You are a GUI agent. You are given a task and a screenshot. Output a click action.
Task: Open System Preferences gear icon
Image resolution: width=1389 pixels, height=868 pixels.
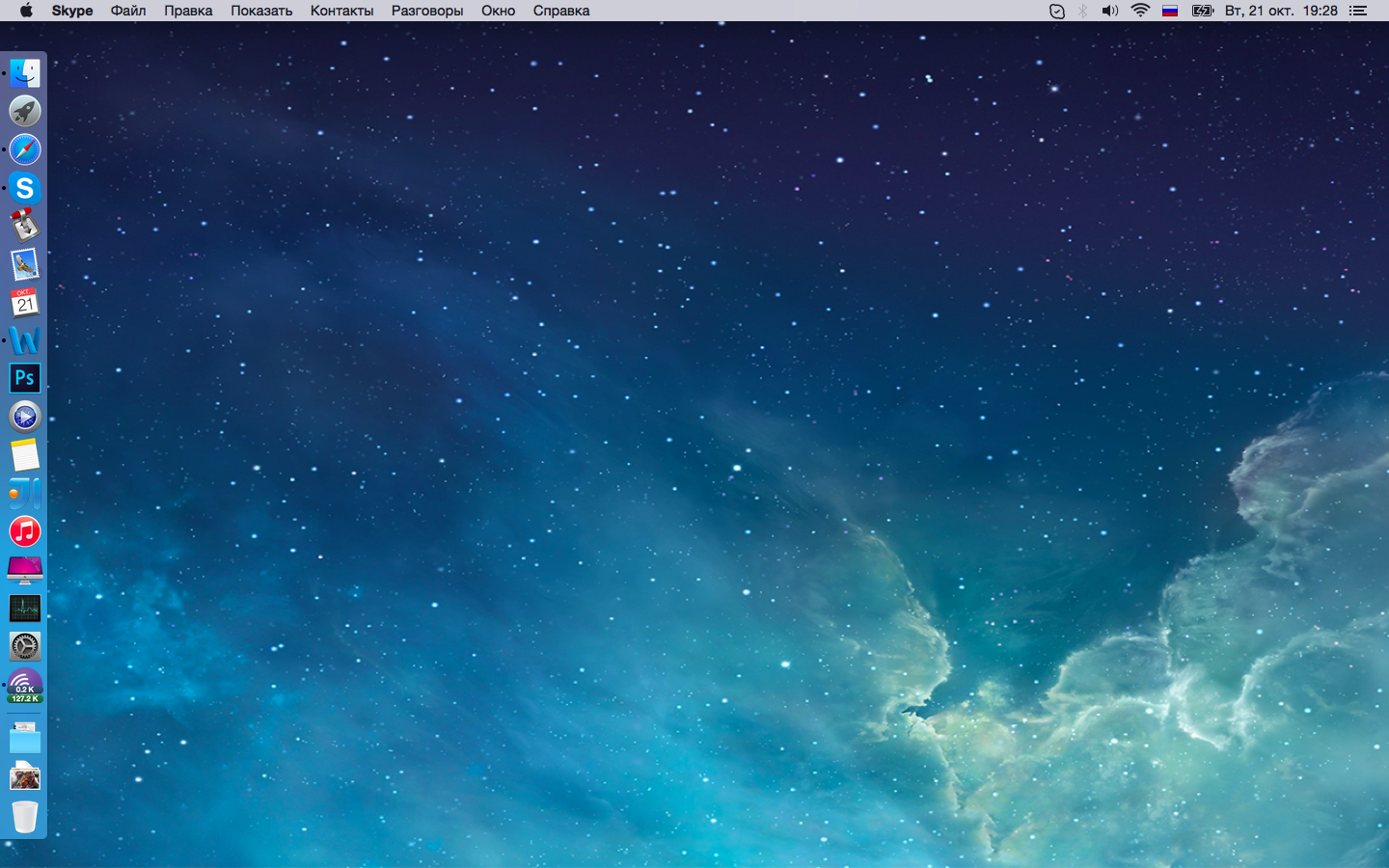pyautogui.click(x=25, y=647)
